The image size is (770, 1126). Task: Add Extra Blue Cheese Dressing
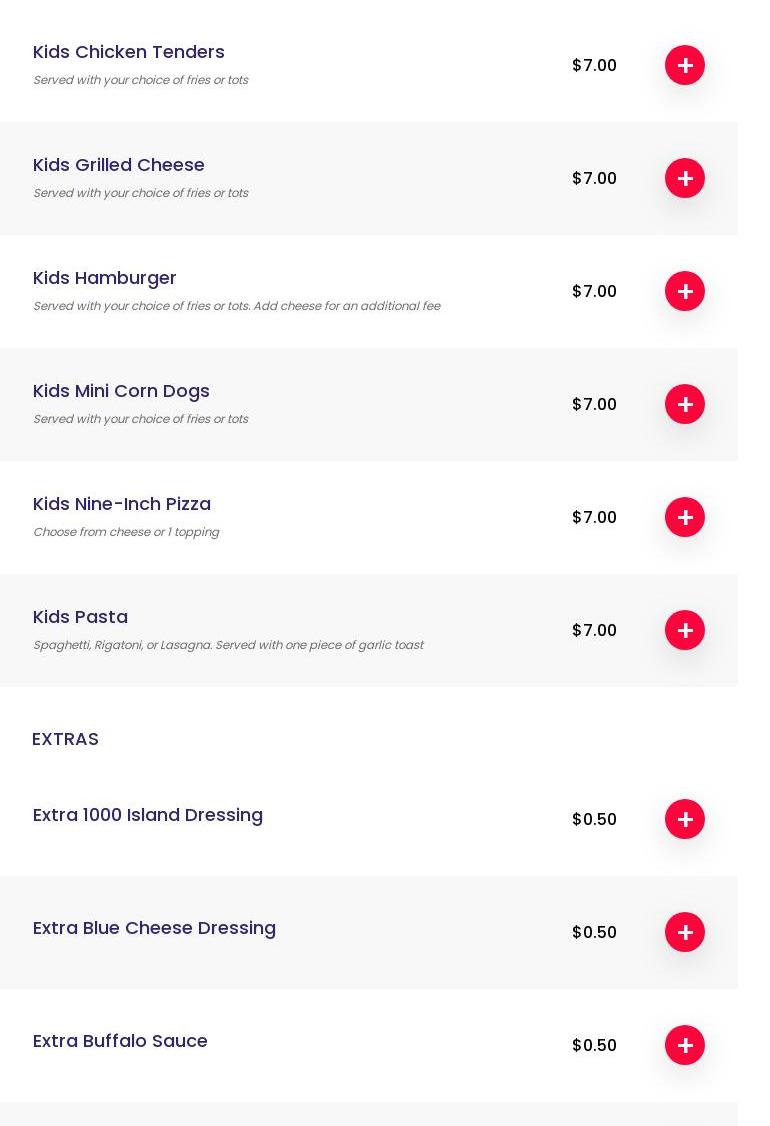(685, 932)
